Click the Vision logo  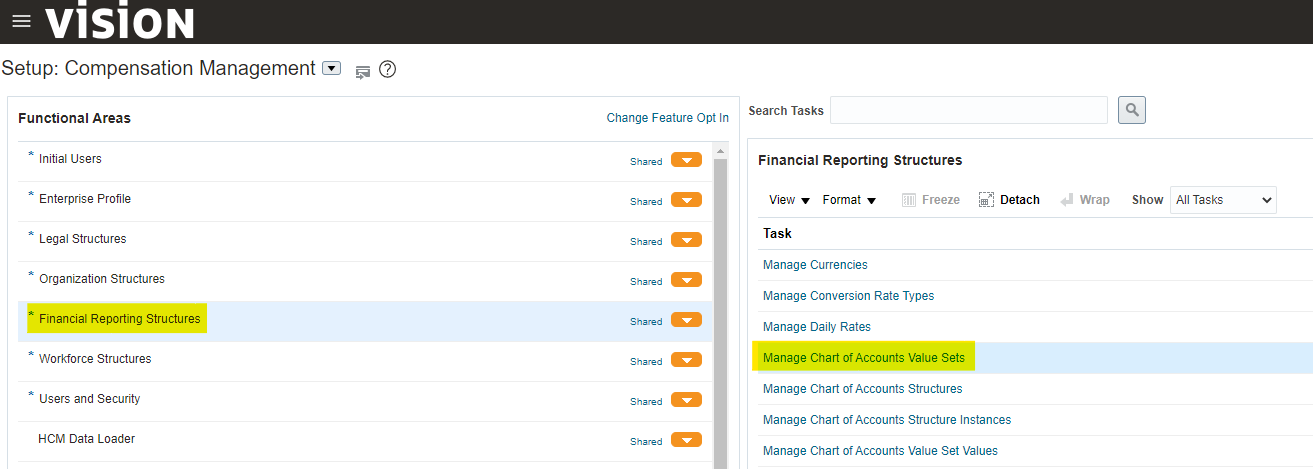[120, 21]
